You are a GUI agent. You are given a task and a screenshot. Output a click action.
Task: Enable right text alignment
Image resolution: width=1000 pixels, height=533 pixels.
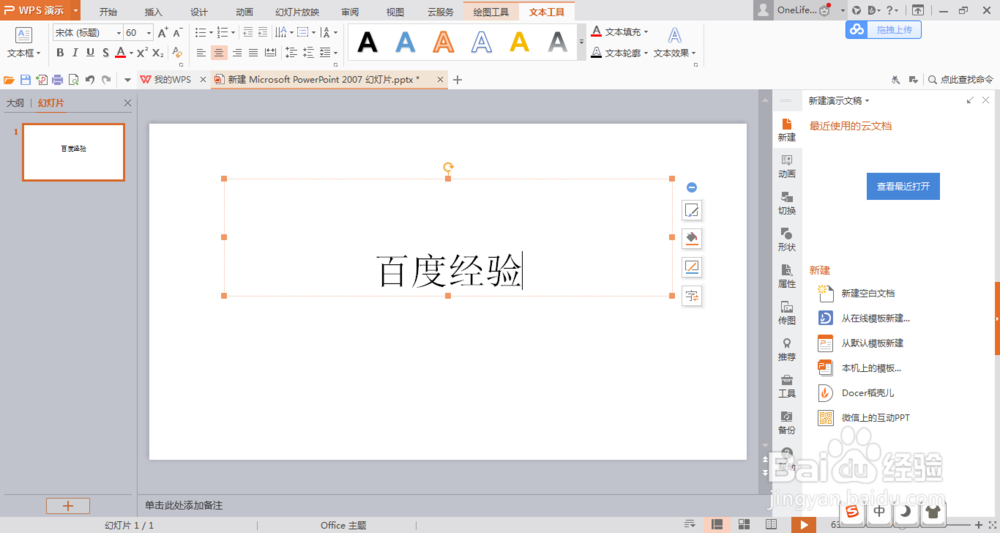point(237,53)
